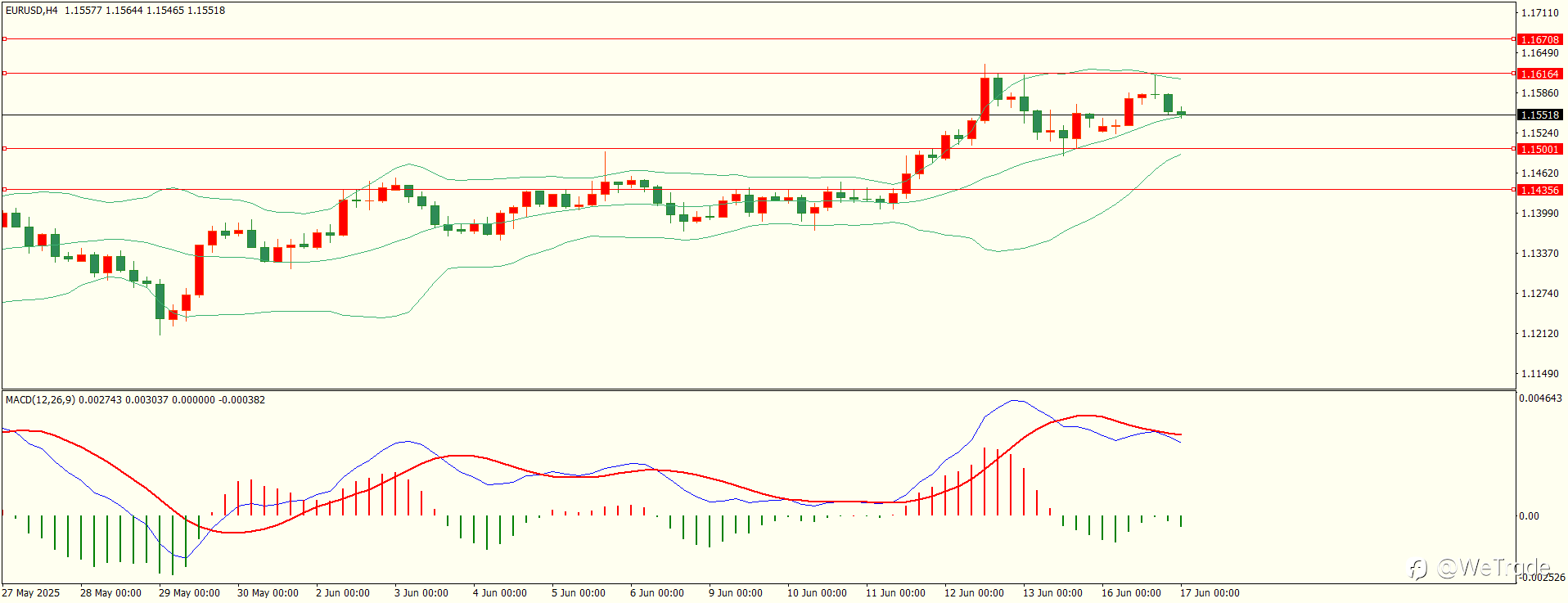Viewport: 1568px width, 603px height.
Task: Click the 6 Jun 00:00 time label
Action: point(657,593)
